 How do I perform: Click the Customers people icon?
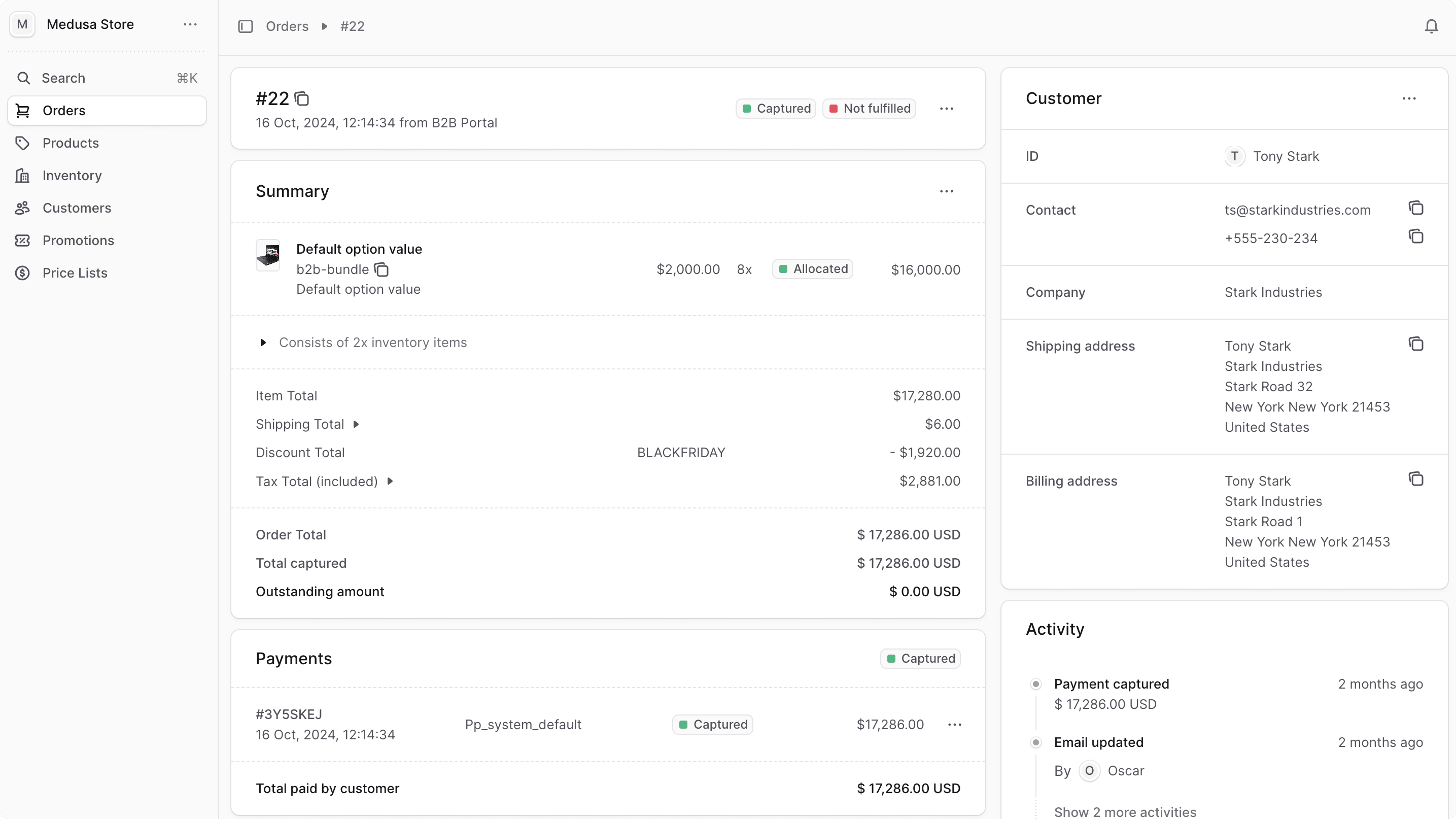[x=23, y=208]
